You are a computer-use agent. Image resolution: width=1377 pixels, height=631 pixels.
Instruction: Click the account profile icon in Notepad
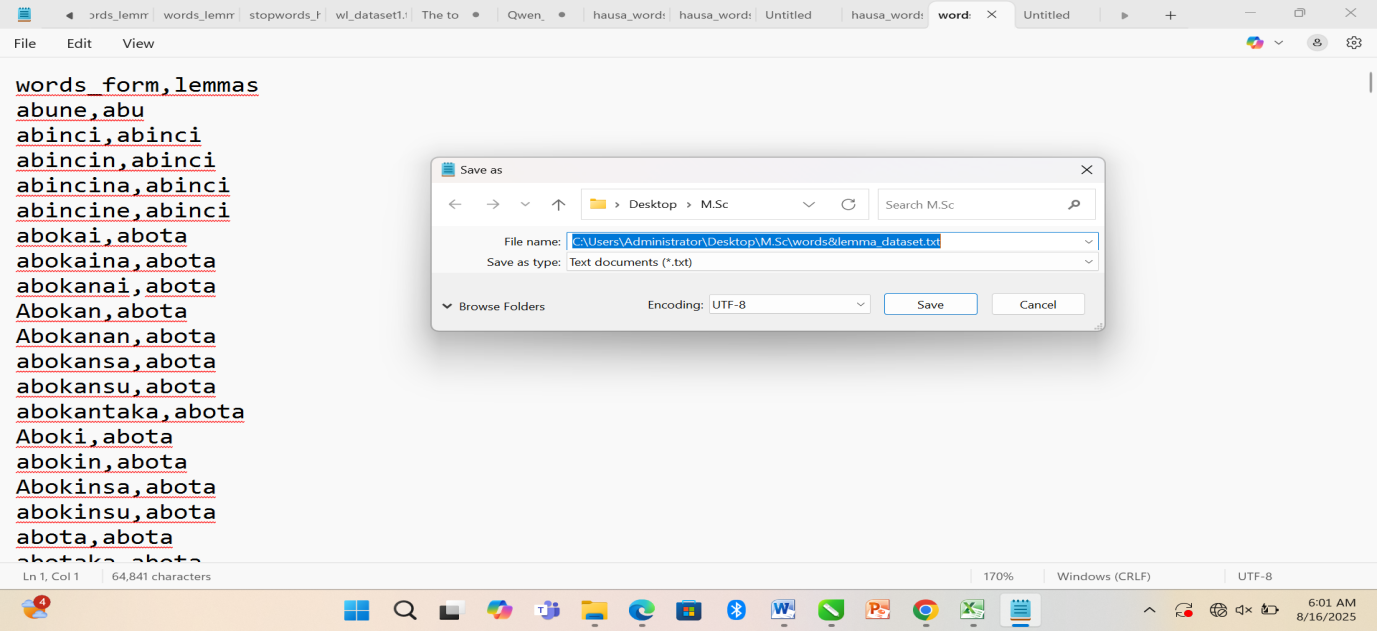(x=1318, y=43)
